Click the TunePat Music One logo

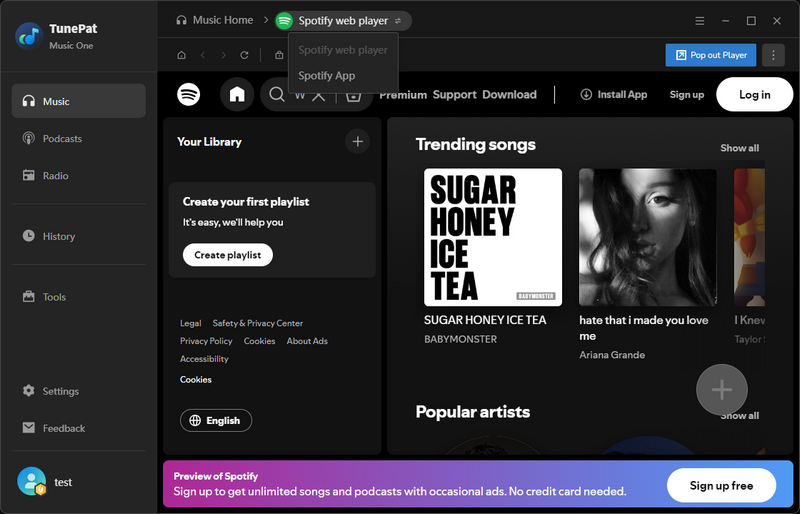tap(29, 36)
